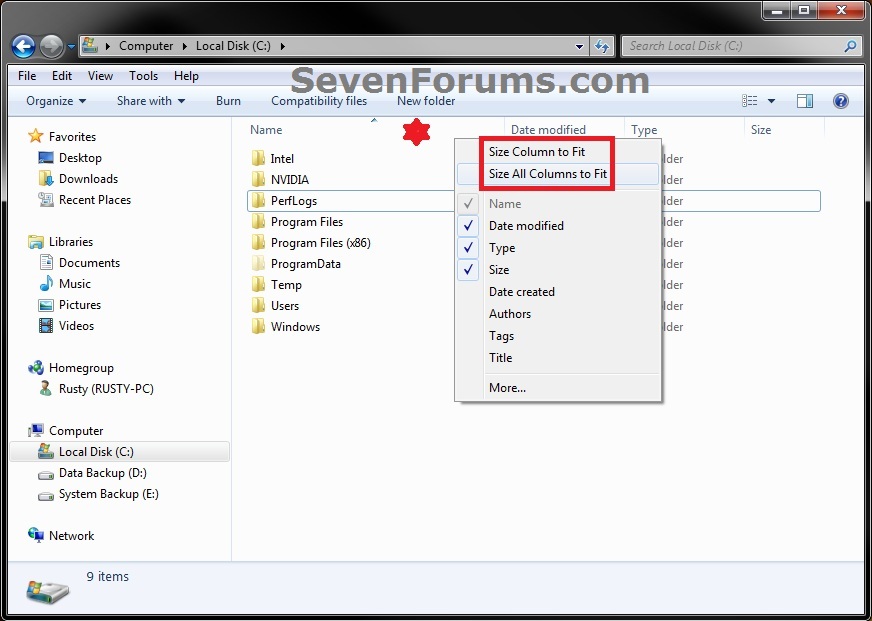Open Help via the question mark icon
The height and width of the screenshot is (621, 872).
[841, 100]
